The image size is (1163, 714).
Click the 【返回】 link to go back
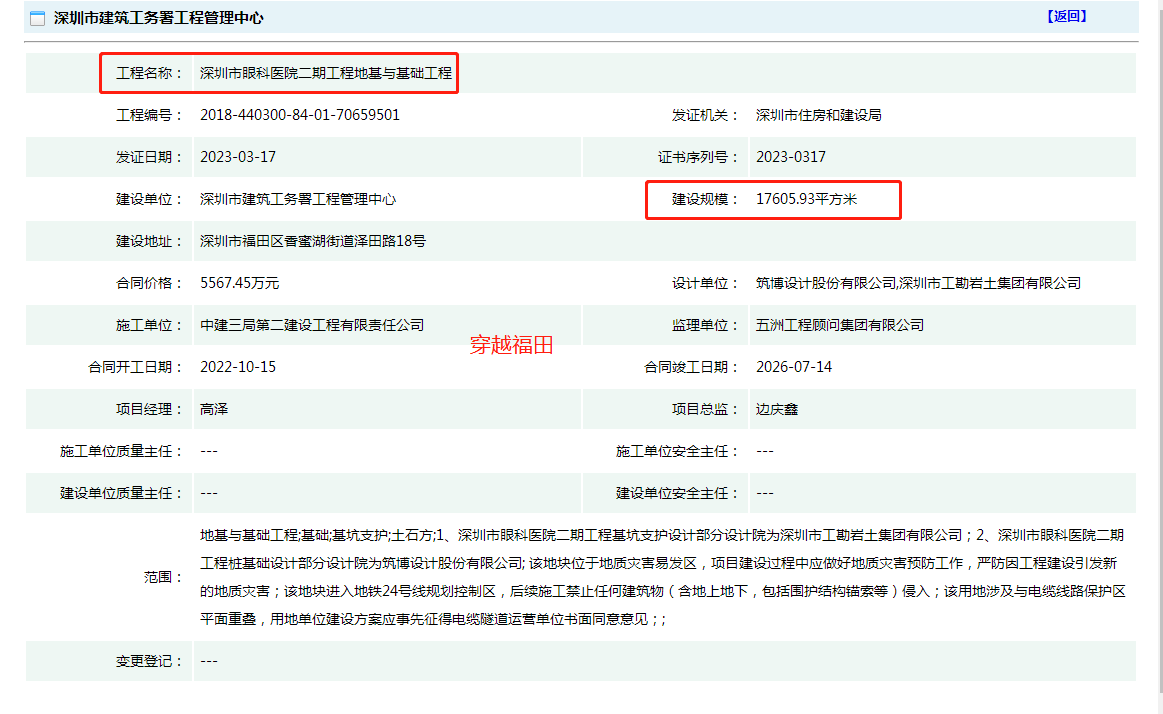[1066, 16]
